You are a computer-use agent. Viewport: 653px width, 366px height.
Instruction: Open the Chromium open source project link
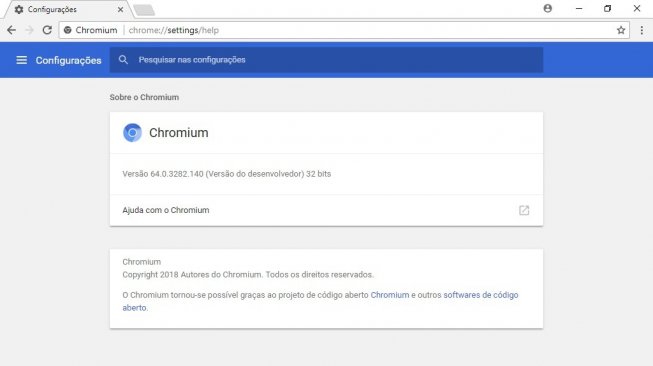coord(390,295)
